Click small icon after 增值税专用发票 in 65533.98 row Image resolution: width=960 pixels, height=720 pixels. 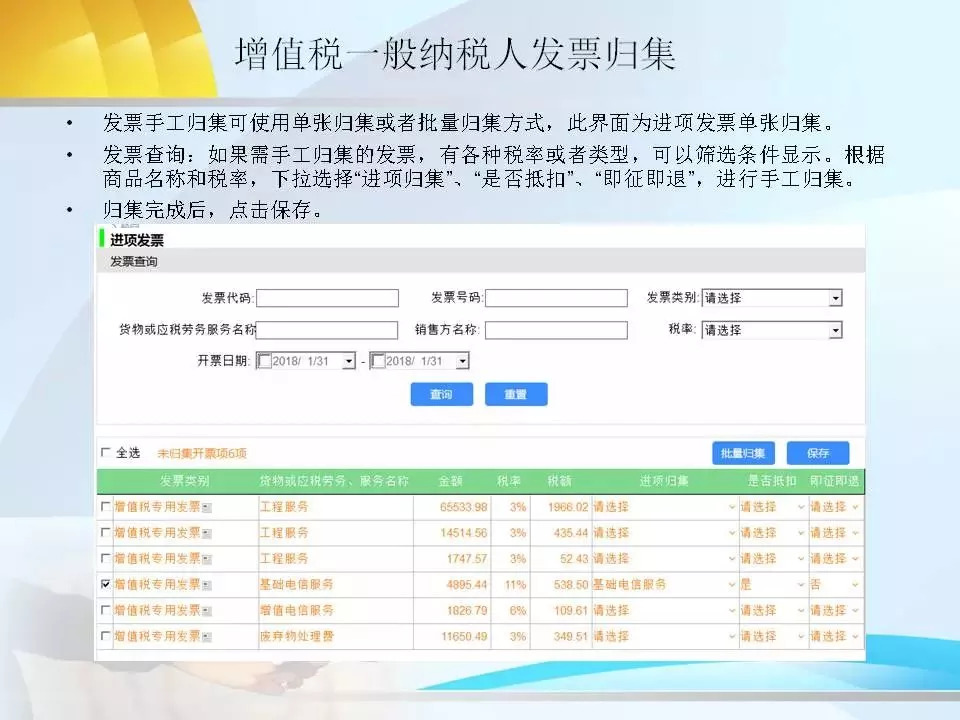coord(207,508)
